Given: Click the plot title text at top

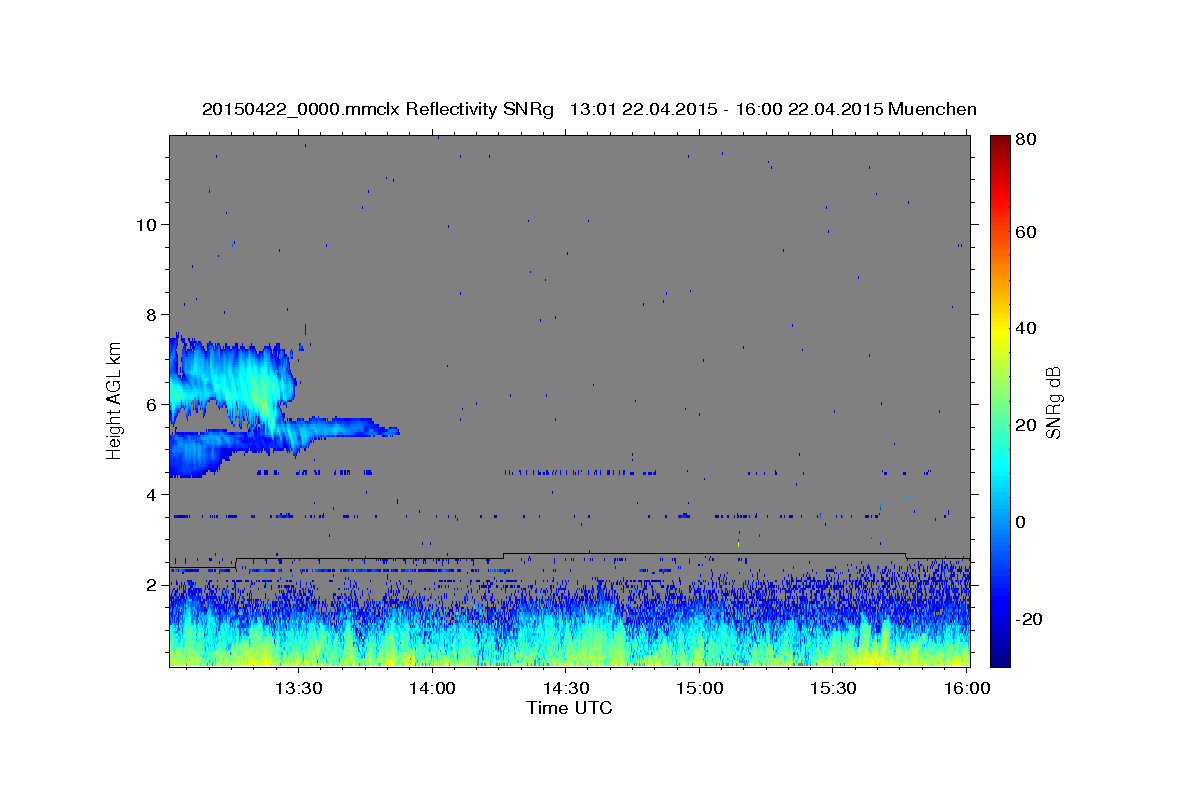Looking at the screenshot, I should [589, 109].
